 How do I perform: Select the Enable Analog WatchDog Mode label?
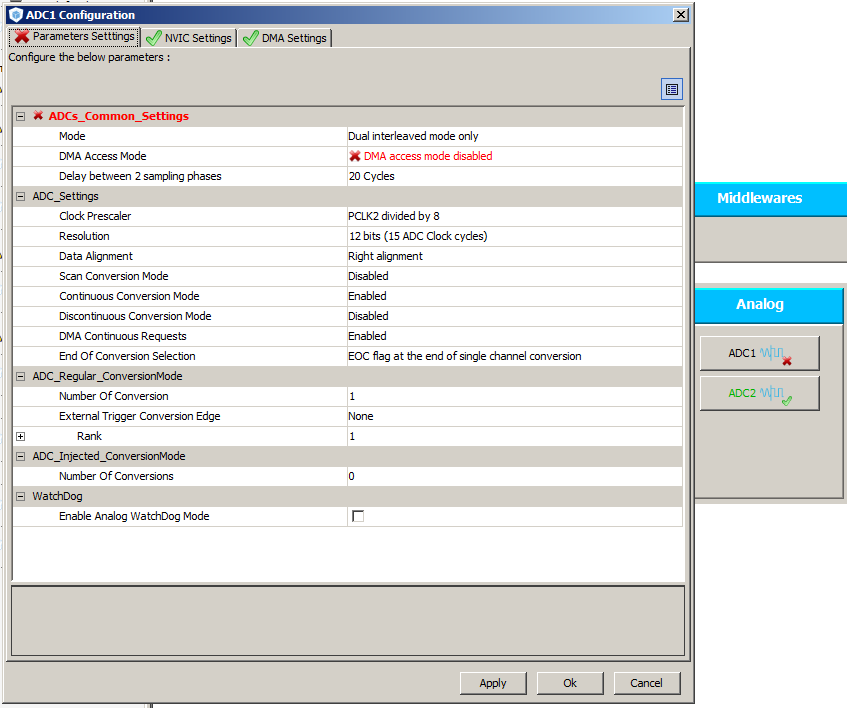134,516
